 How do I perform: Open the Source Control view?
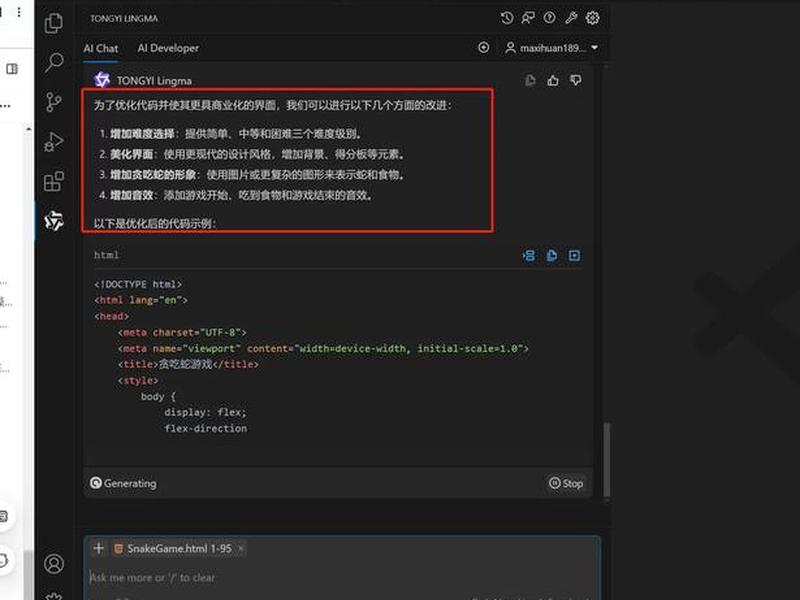click(x=54, y=102)
